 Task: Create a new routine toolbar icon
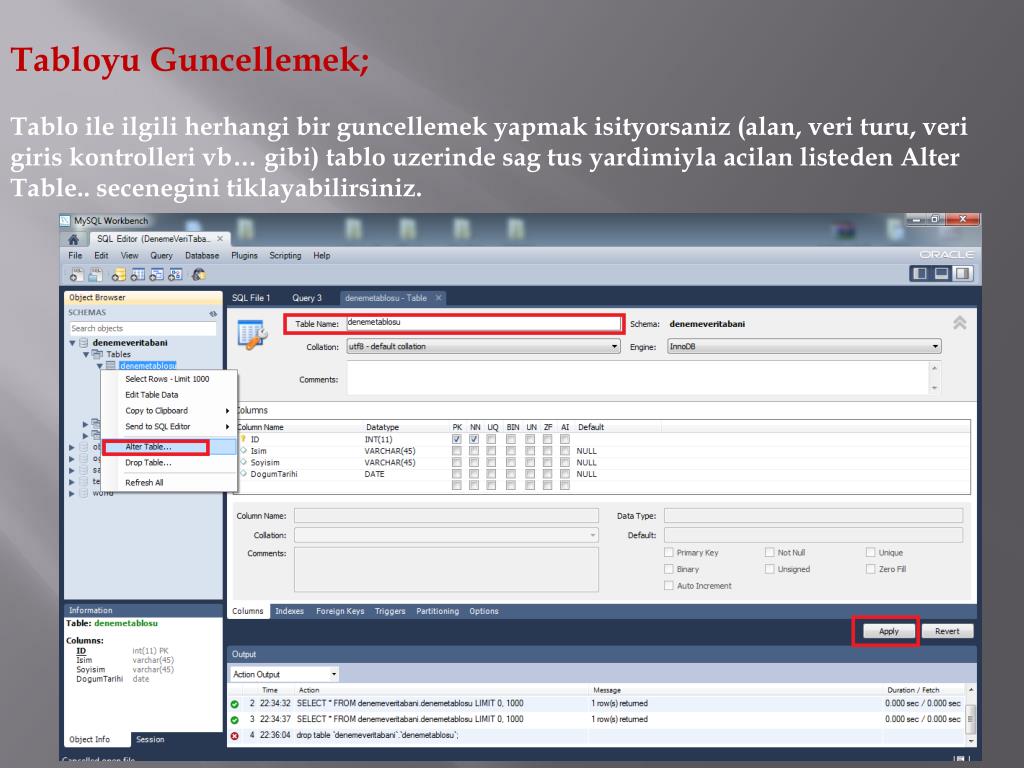175,275
